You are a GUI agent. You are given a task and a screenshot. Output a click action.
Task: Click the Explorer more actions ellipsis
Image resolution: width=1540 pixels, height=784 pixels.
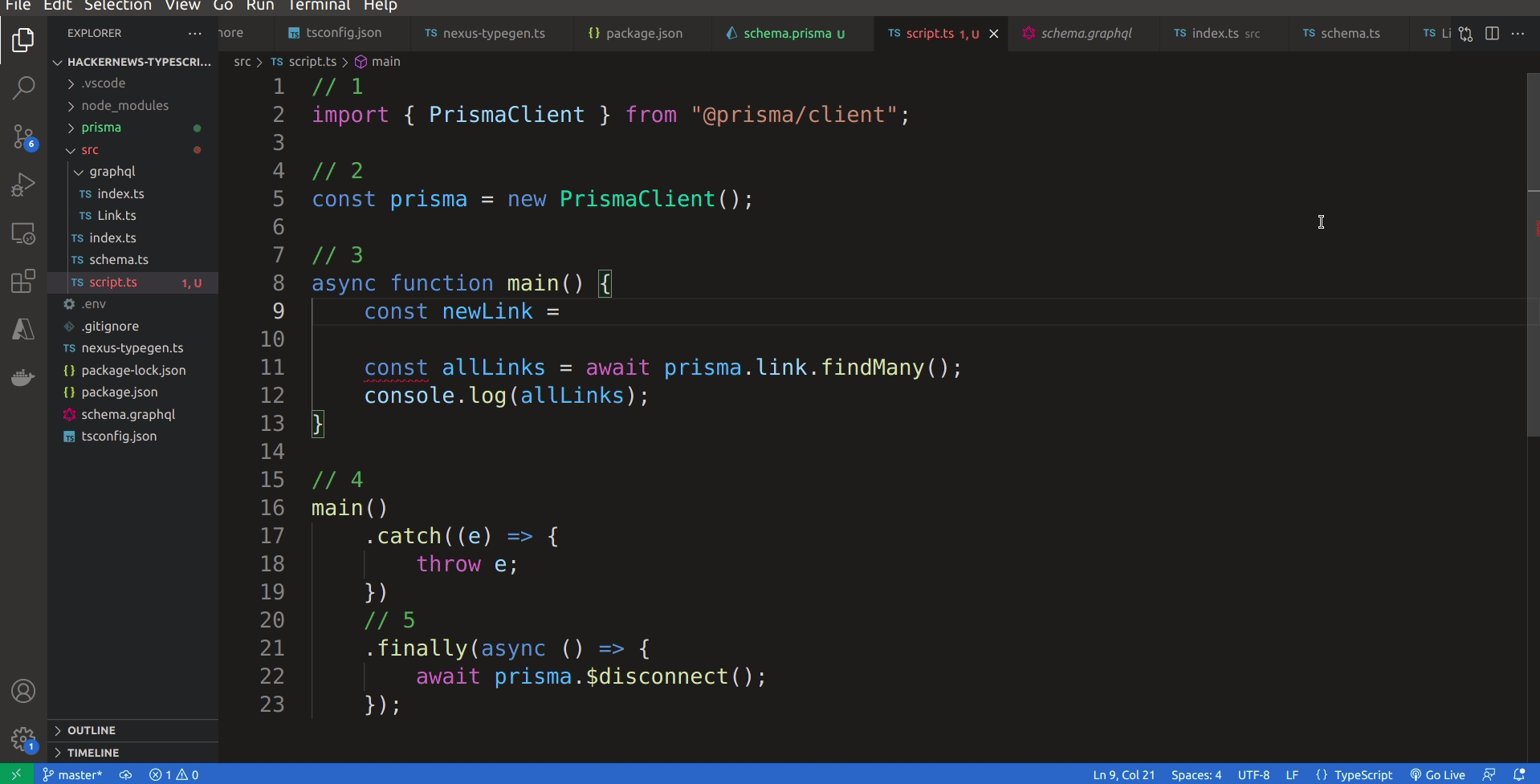pyautogui.click(x=195, y=33)
